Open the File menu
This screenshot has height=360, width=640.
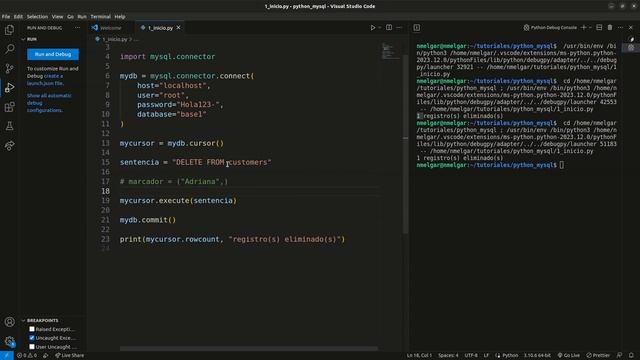pos(6,17)
